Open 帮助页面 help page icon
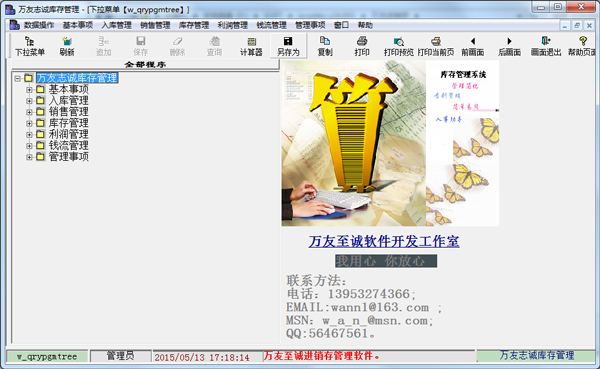 582,46
